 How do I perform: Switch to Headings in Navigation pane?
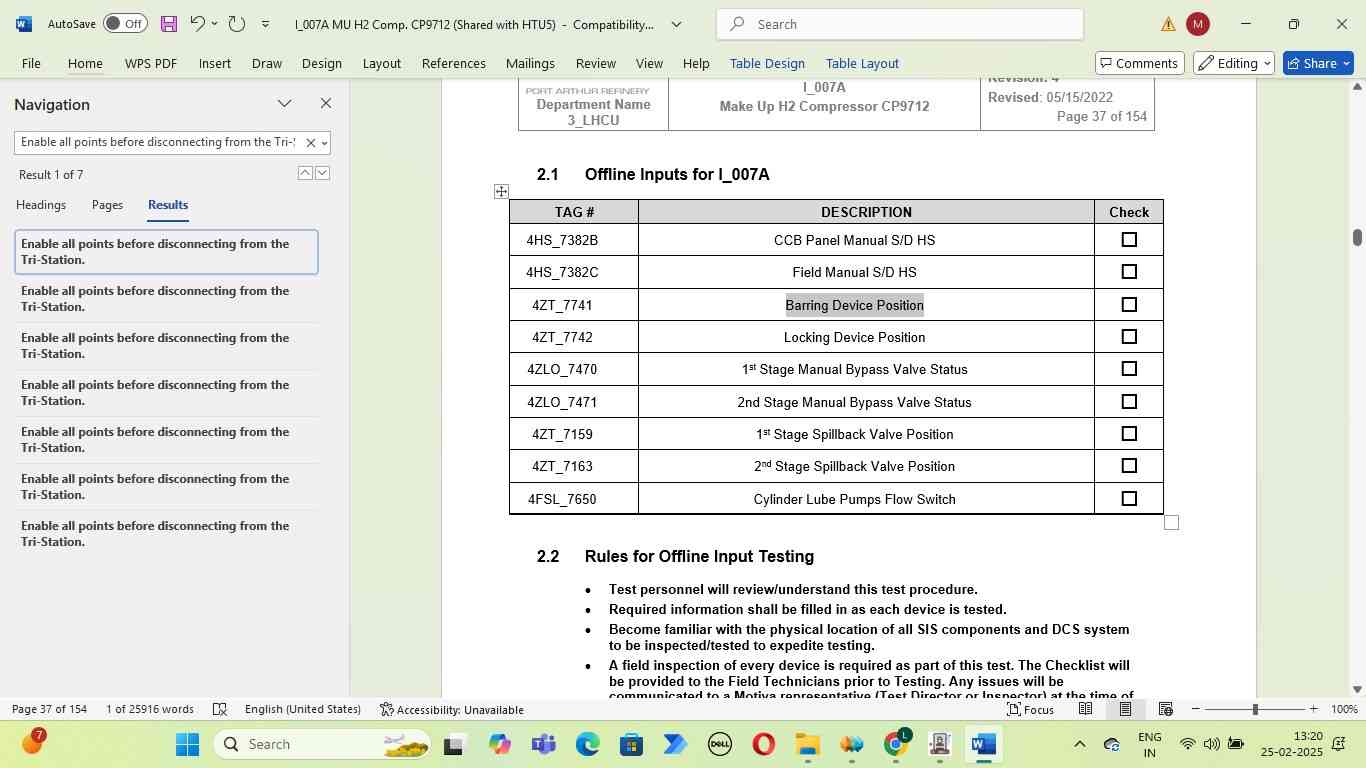(41, 205)
